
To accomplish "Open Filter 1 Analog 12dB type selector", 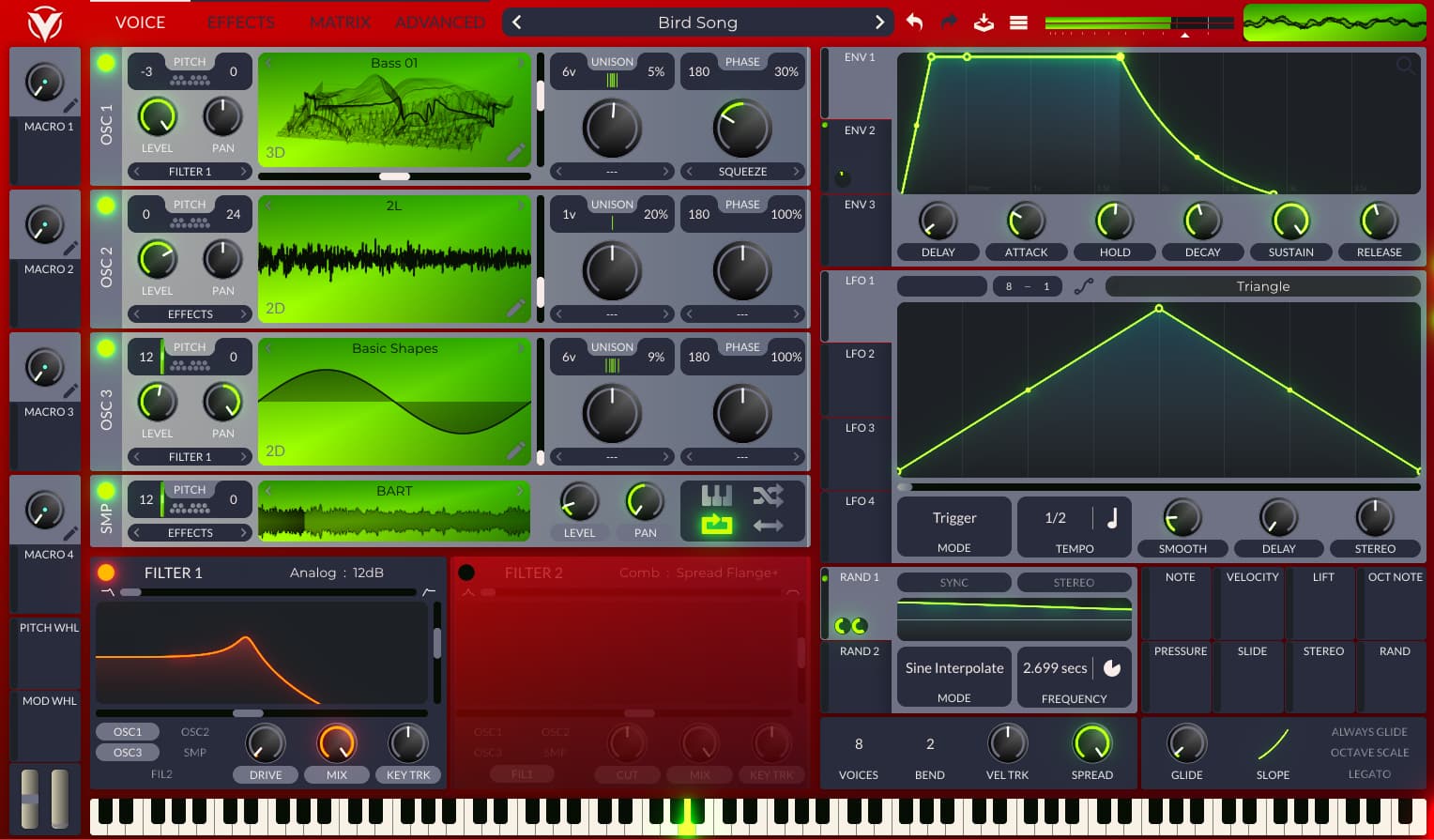I will tap(336, 573).
